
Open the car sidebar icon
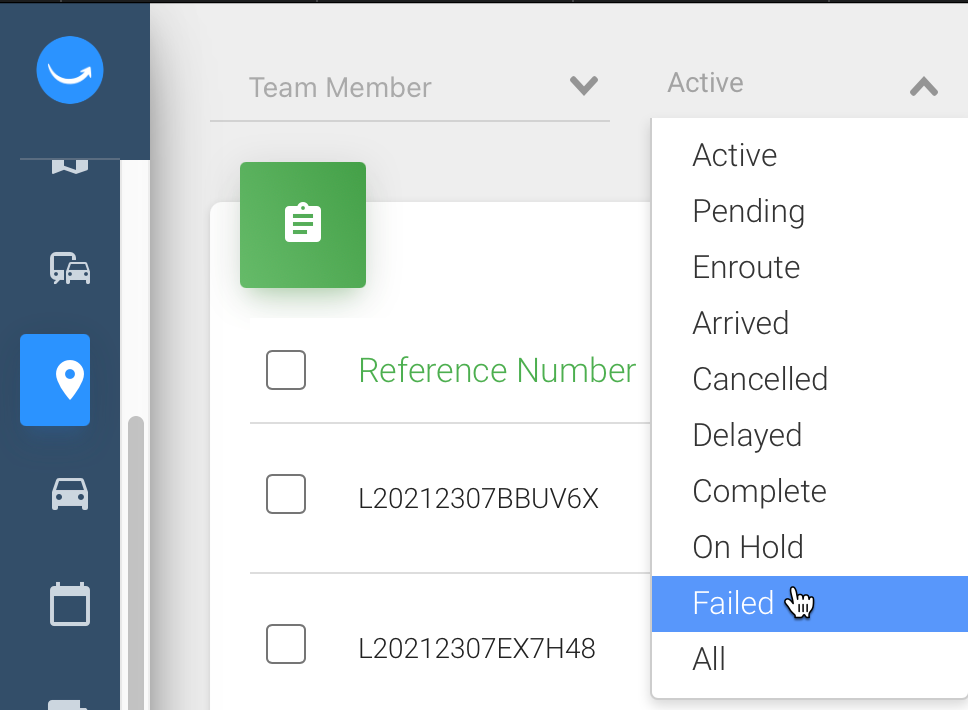click(x=70, y=494)
